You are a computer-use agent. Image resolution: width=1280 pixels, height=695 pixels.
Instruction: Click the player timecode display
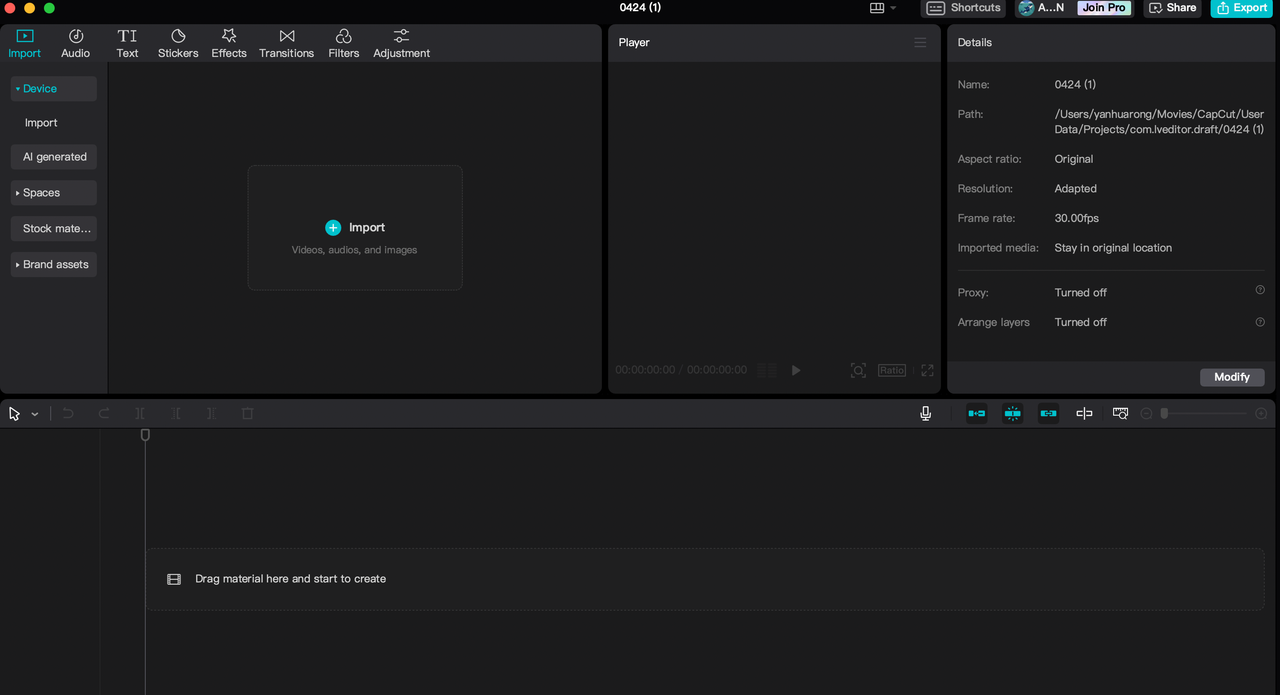(681, 370)
